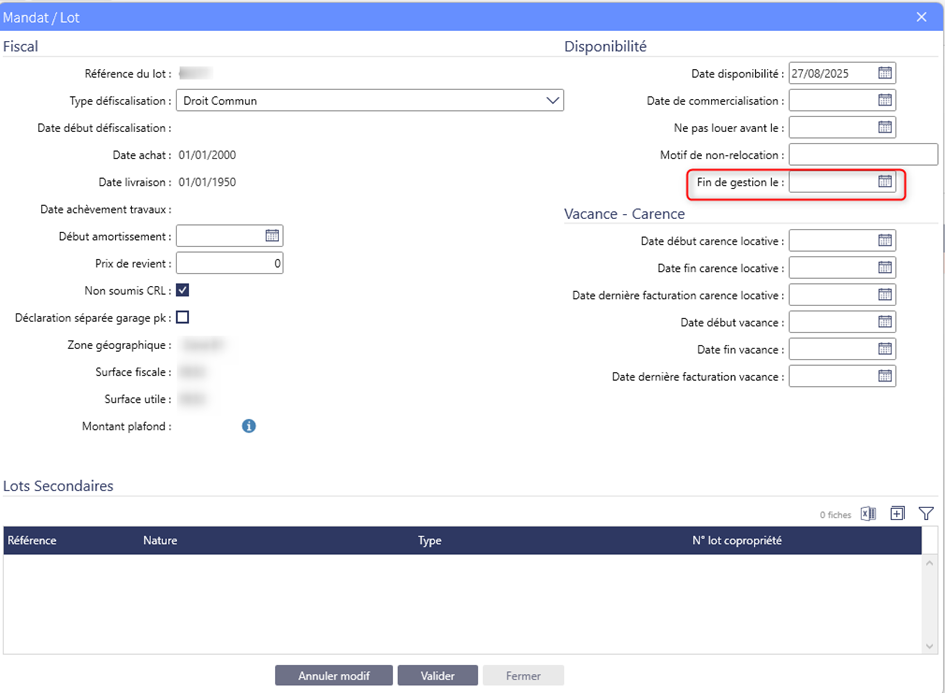This screenshot has width=945, height=693.
Task: Sort table by Référence column header
Action: click(x=32, y=540)
